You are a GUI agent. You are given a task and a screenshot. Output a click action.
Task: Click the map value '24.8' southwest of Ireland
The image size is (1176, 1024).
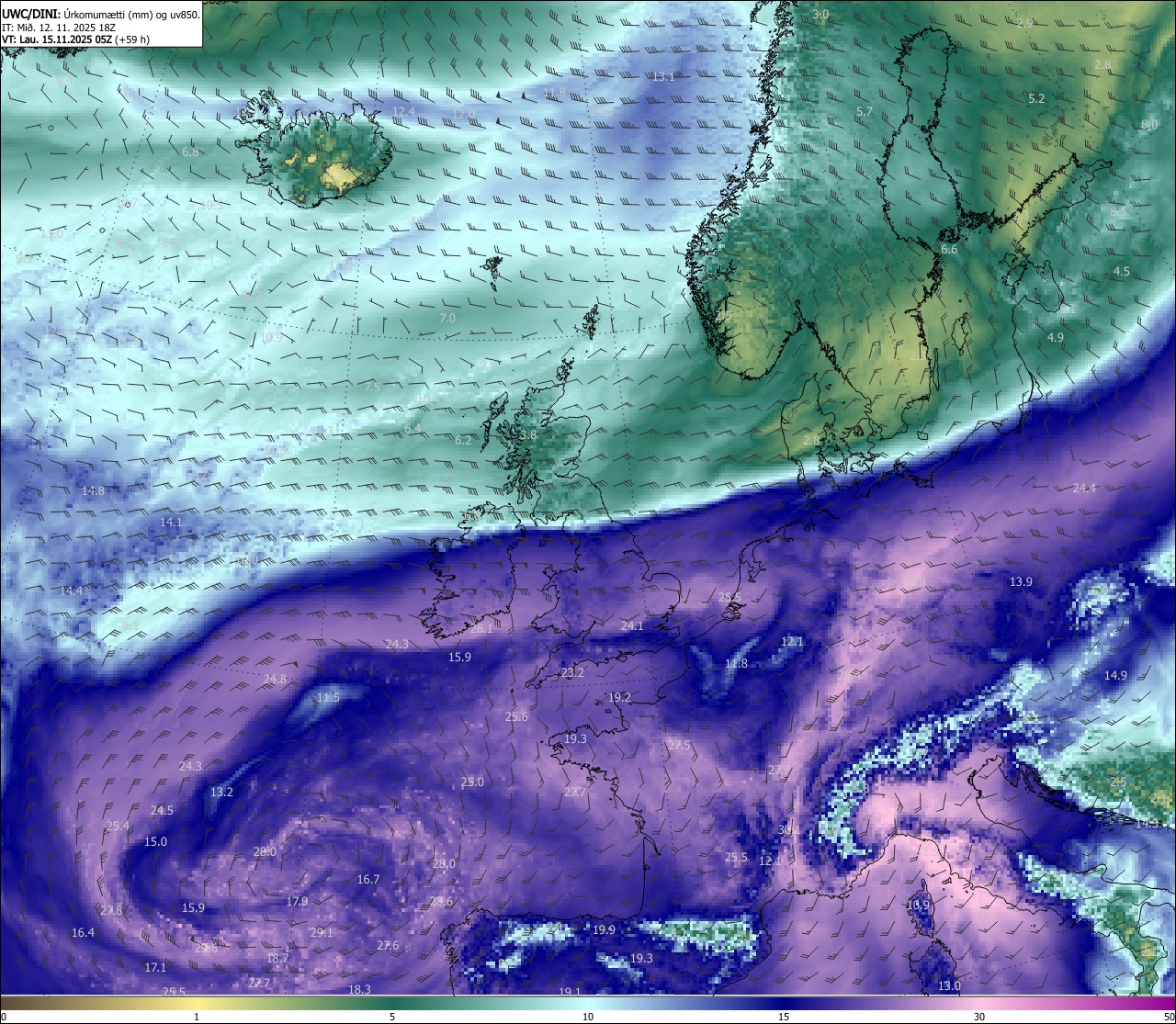275,680
